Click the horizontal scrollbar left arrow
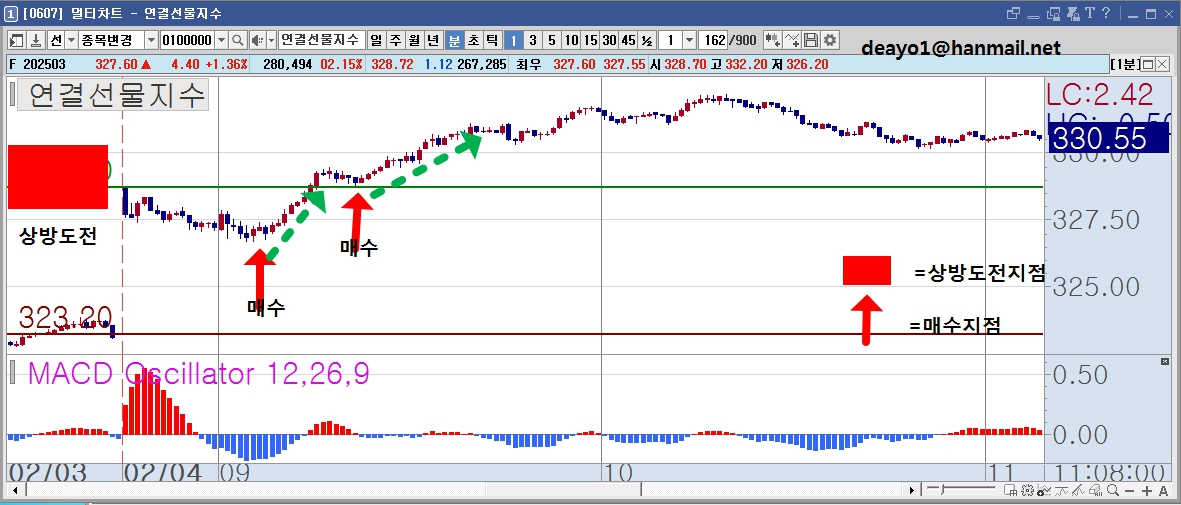The width and height of the screenshot is (1181, 505). click(x=15, y=491)
